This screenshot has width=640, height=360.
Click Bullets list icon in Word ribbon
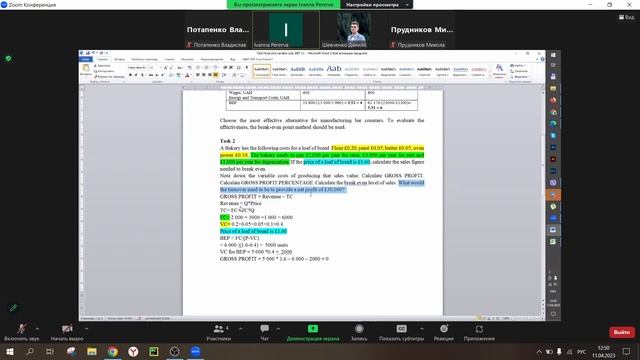click(198, 67)
